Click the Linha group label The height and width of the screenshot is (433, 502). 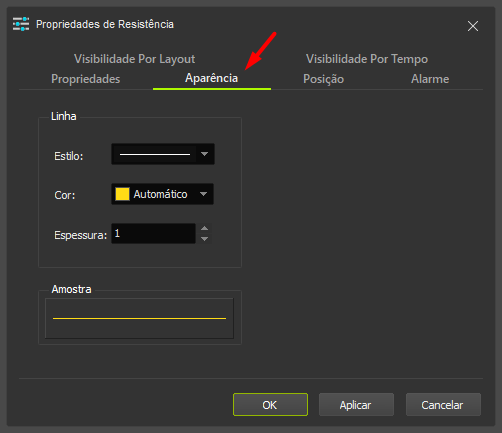(x=64, y=116)
